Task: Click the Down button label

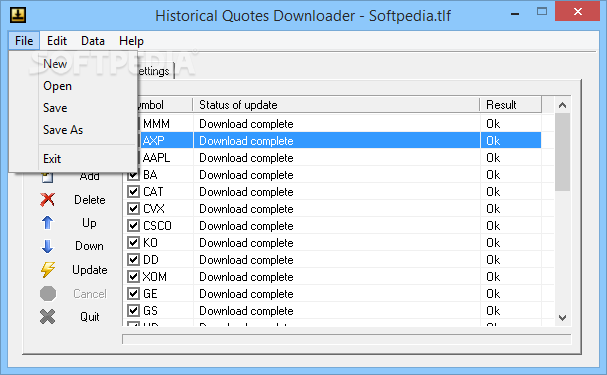Action: (x=89, y=246)
